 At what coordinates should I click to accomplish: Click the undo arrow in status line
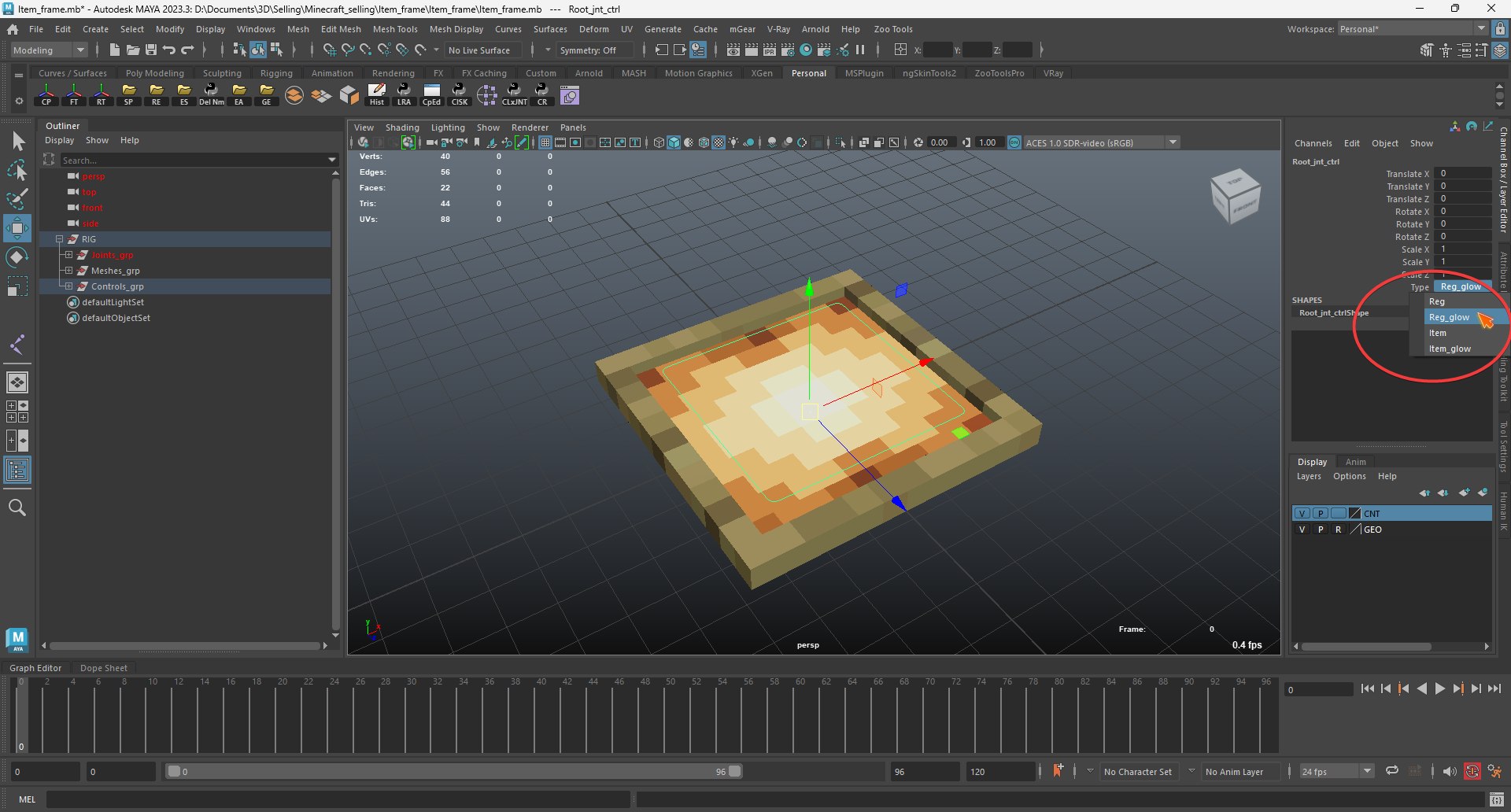[x=169, y=50]
